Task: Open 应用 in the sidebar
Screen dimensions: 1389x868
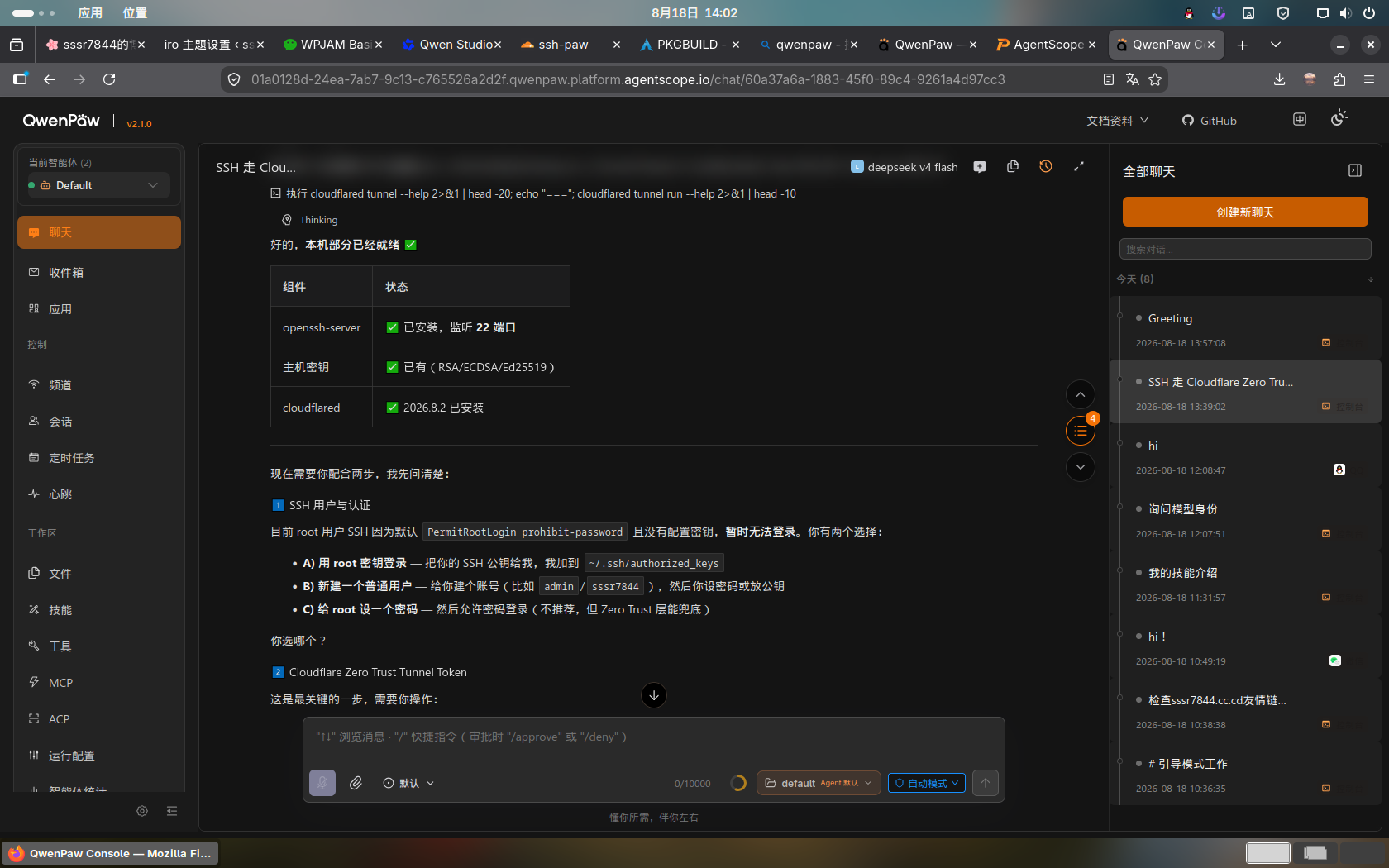Action: coord(99,308)
